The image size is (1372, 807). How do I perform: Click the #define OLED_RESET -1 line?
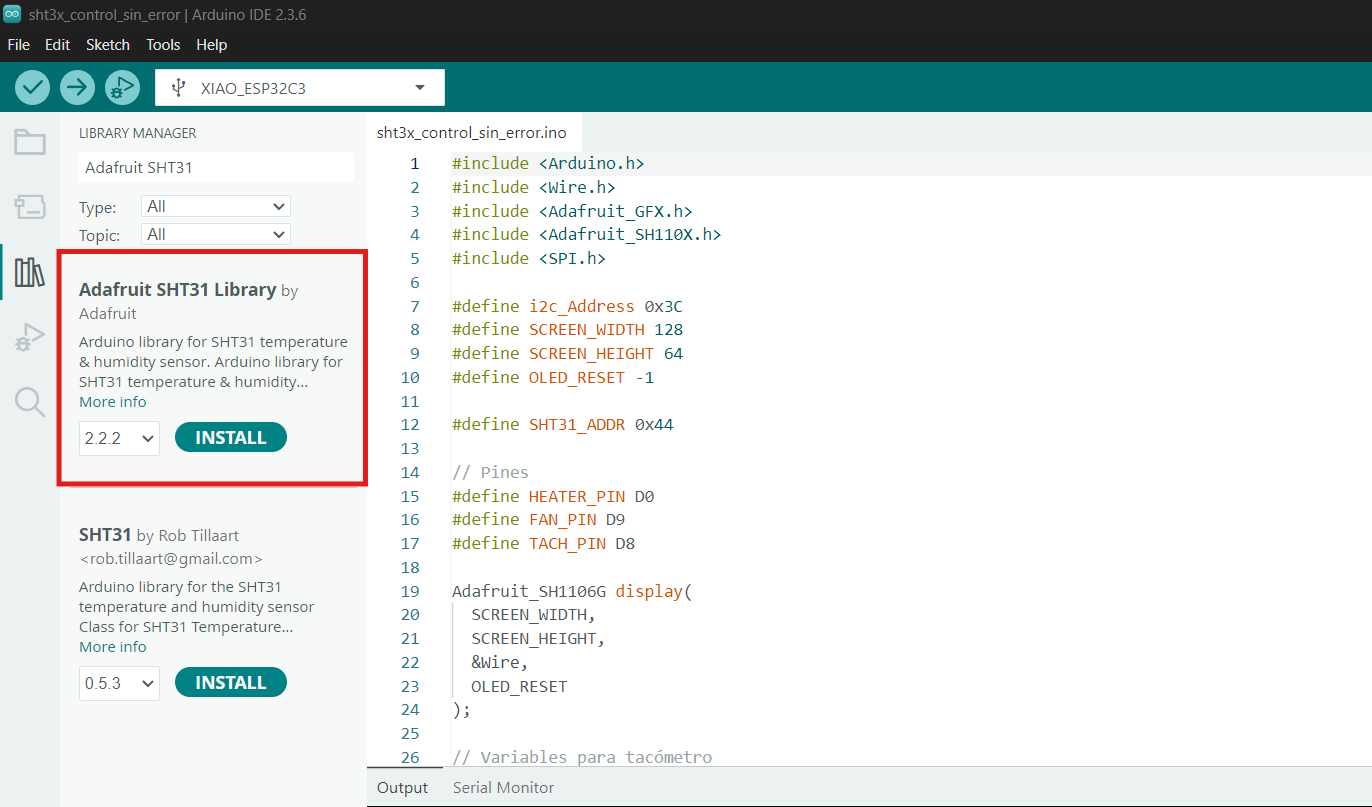pos(553,377)
